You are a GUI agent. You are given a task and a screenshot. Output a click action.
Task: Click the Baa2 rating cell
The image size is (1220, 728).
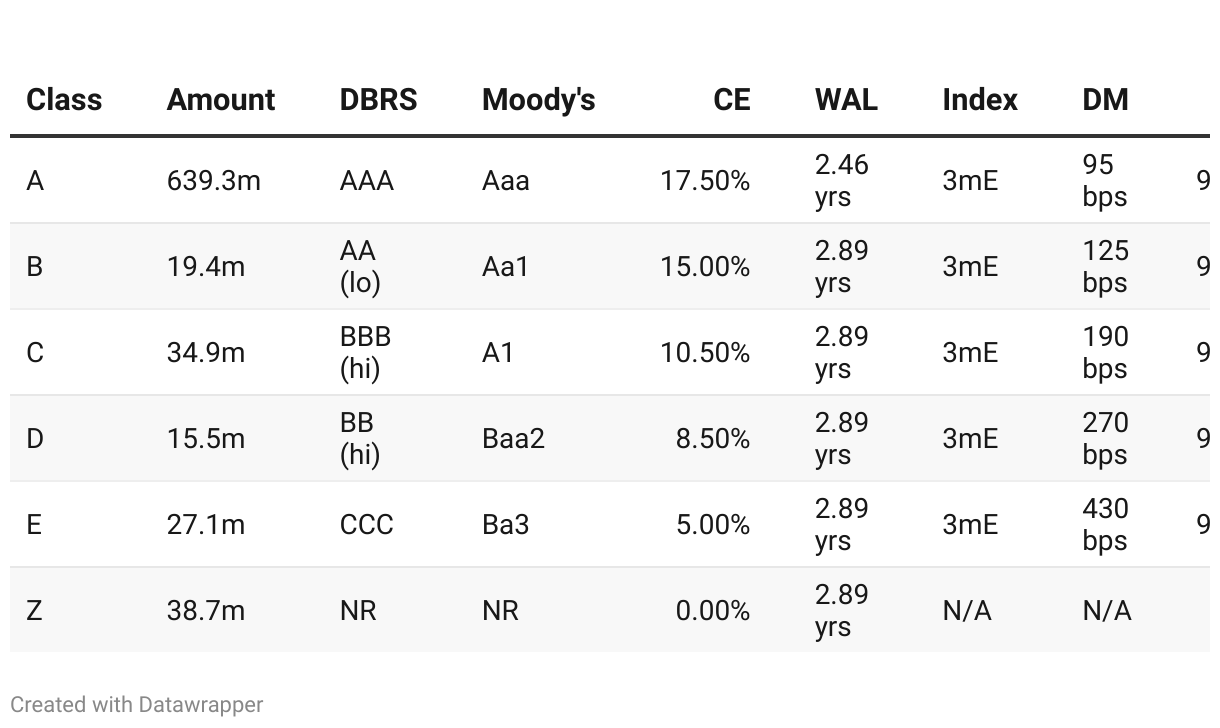coord(513,439)
